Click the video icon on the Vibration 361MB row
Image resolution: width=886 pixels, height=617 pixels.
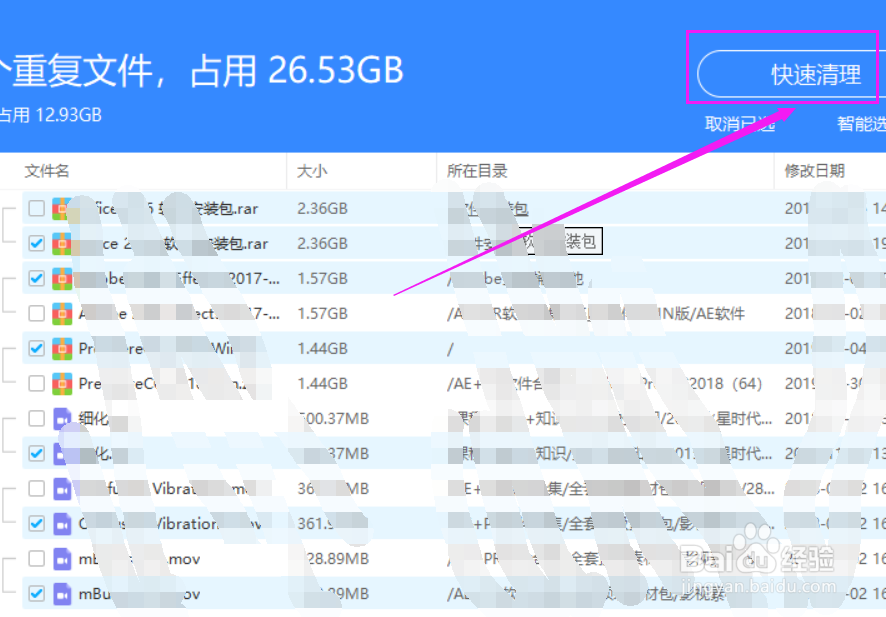[x=60, y=523]
